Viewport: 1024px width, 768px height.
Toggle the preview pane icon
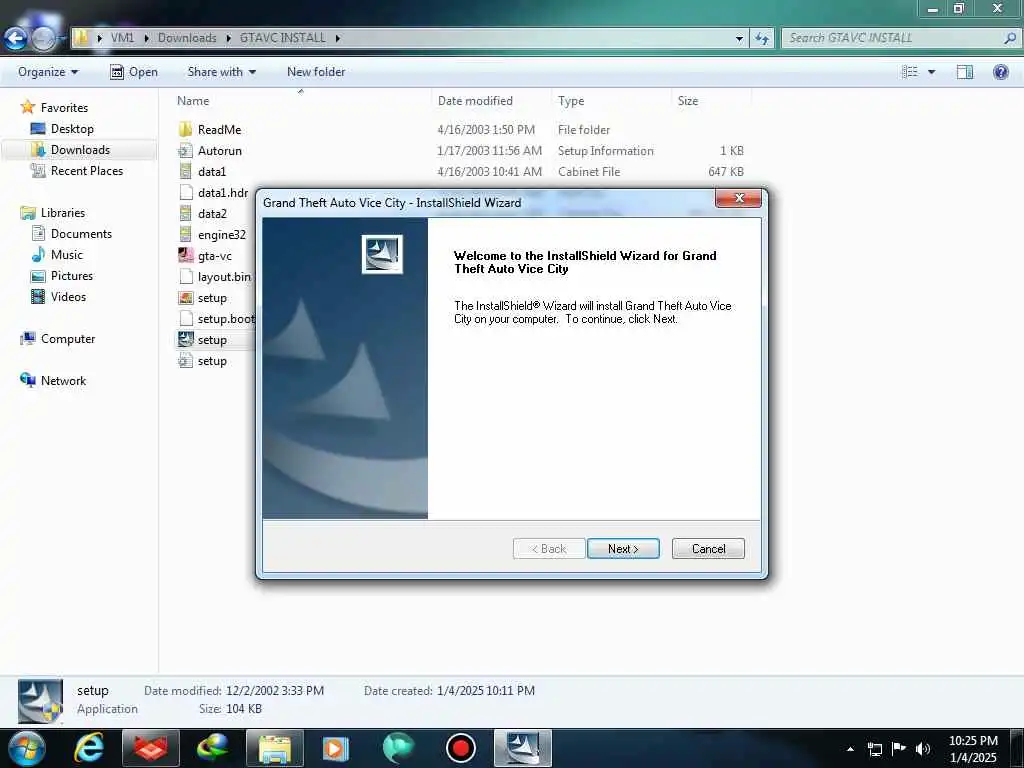tap(965, 72)
